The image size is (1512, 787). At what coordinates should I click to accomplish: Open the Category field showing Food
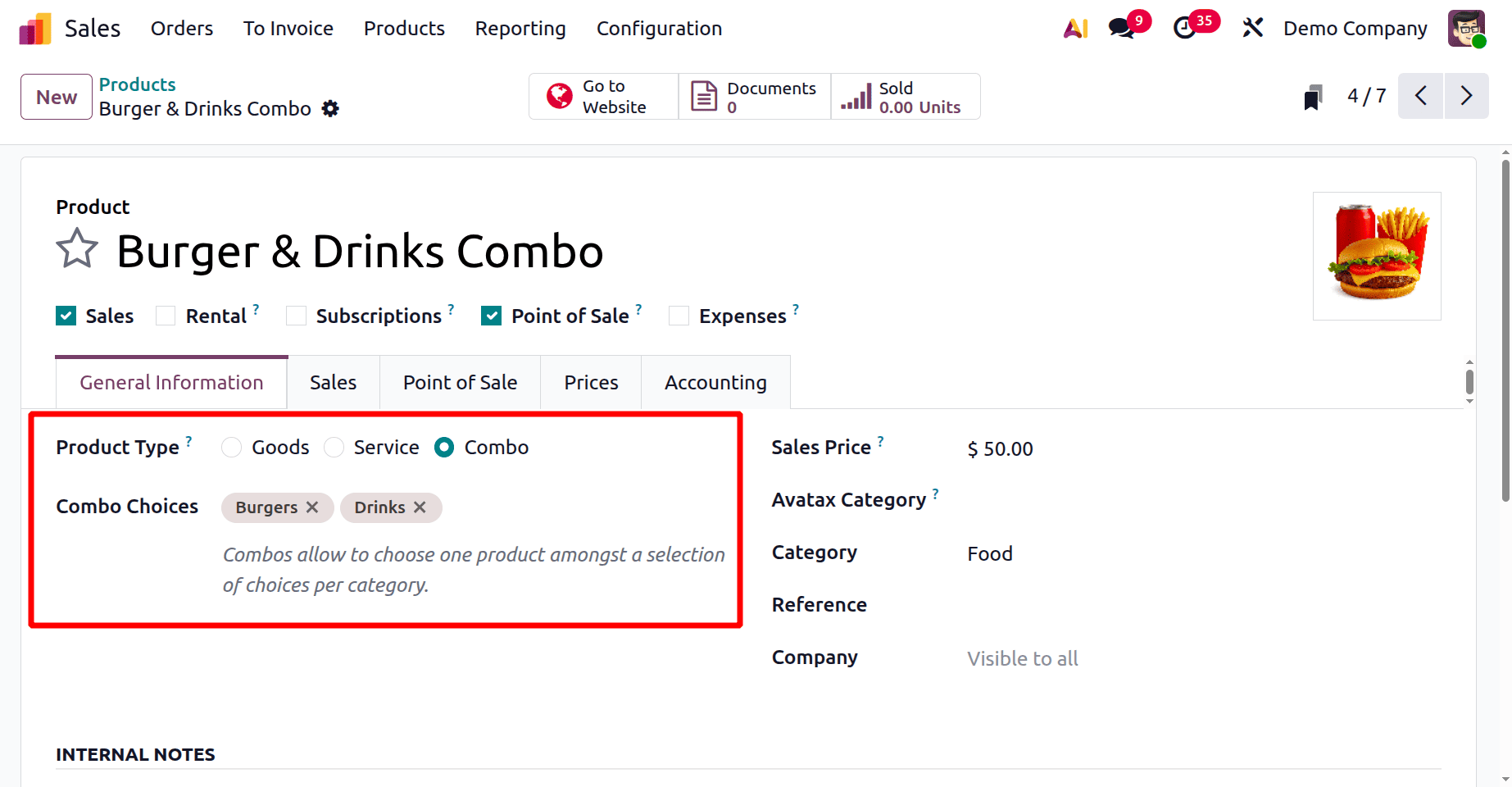[989, 553]
